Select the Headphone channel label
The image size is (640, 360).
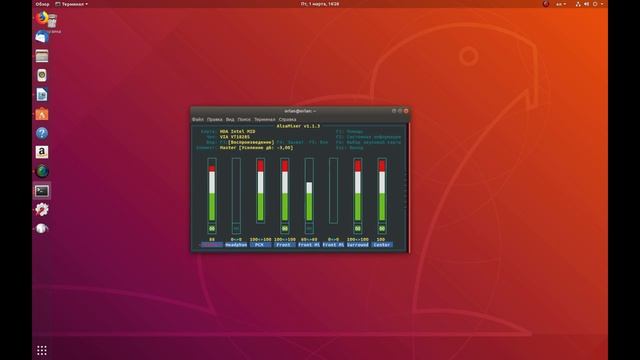[236, 244]
